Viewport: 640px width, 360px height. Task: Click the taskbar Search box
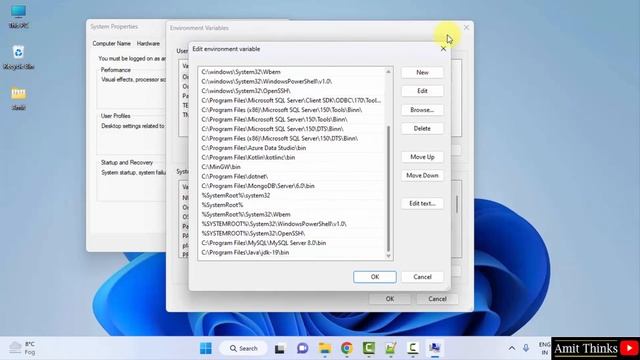[x=244, y=348]
